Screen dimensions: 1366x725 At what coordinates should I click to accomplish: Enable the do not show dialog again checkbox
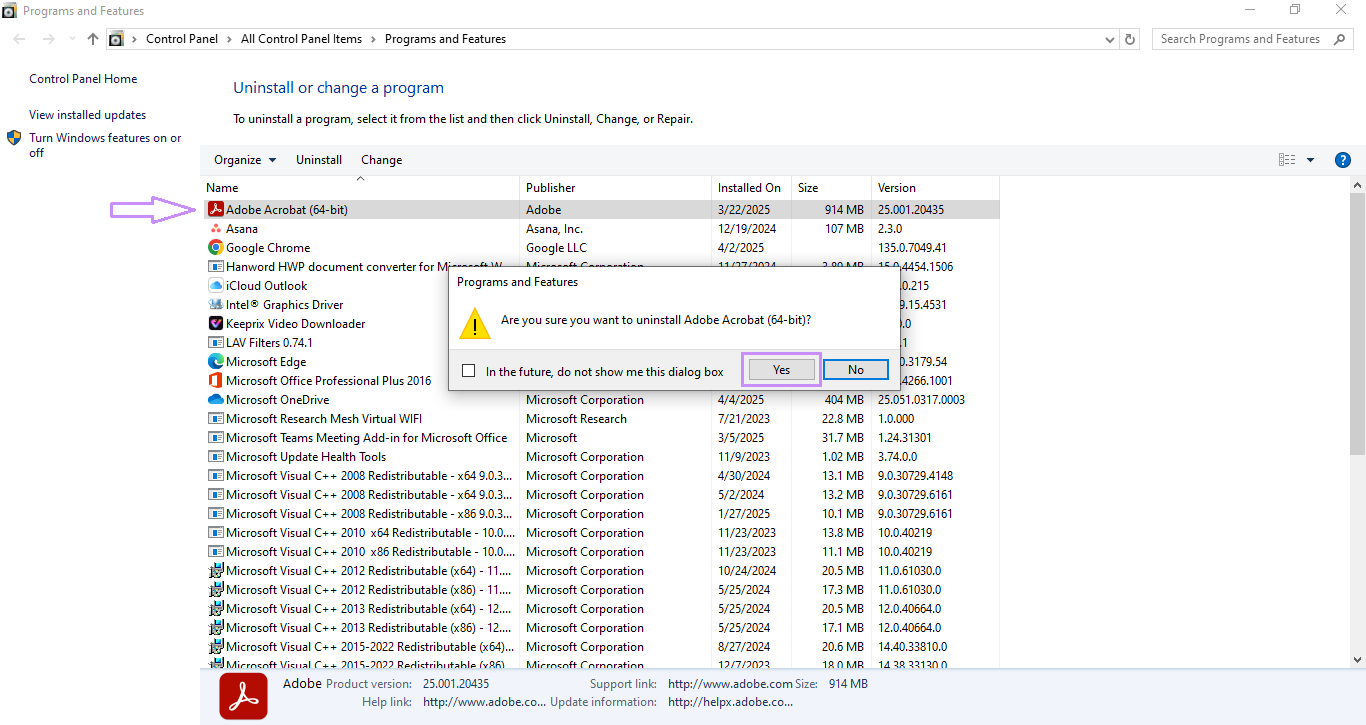click(468, 370)
